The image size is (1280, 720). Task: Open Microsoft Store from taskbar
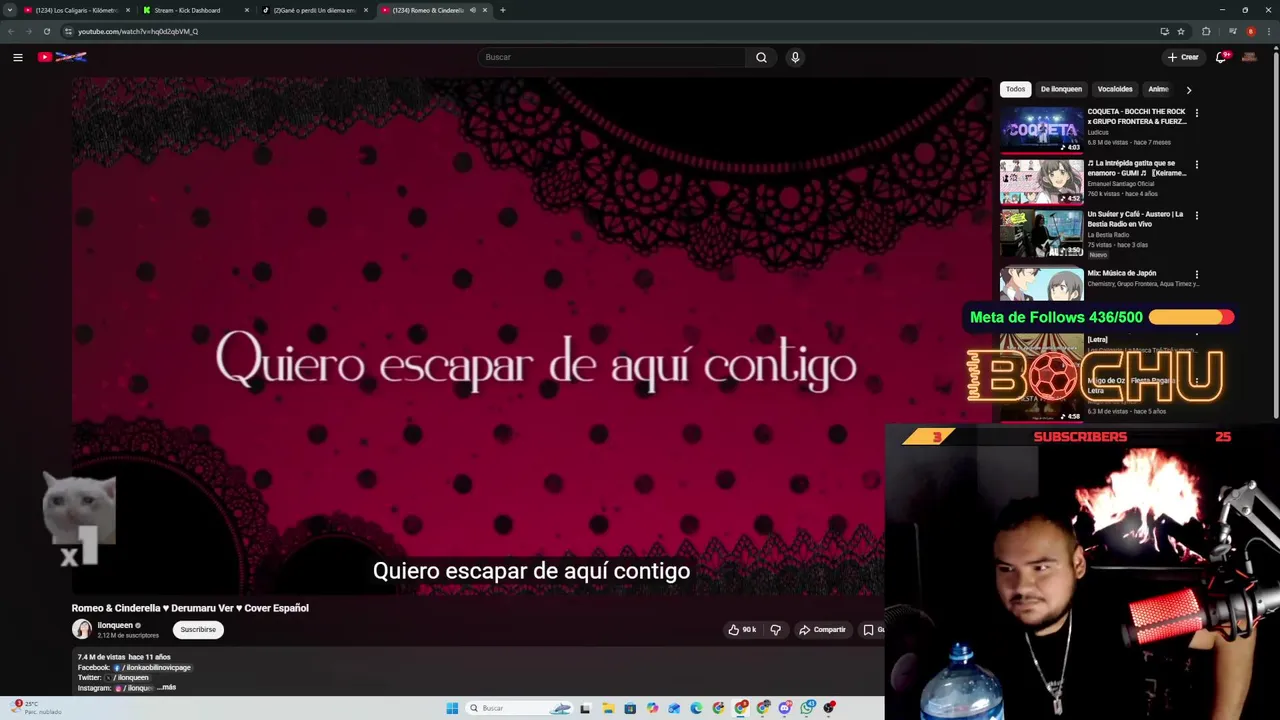[630, 708]
